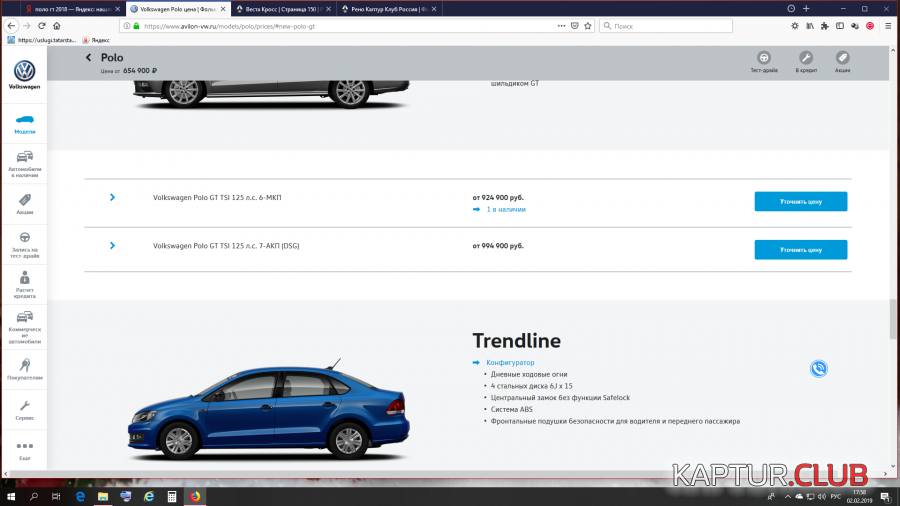Open the Trendline Конфигуратор link

click(x=510, y=363)
